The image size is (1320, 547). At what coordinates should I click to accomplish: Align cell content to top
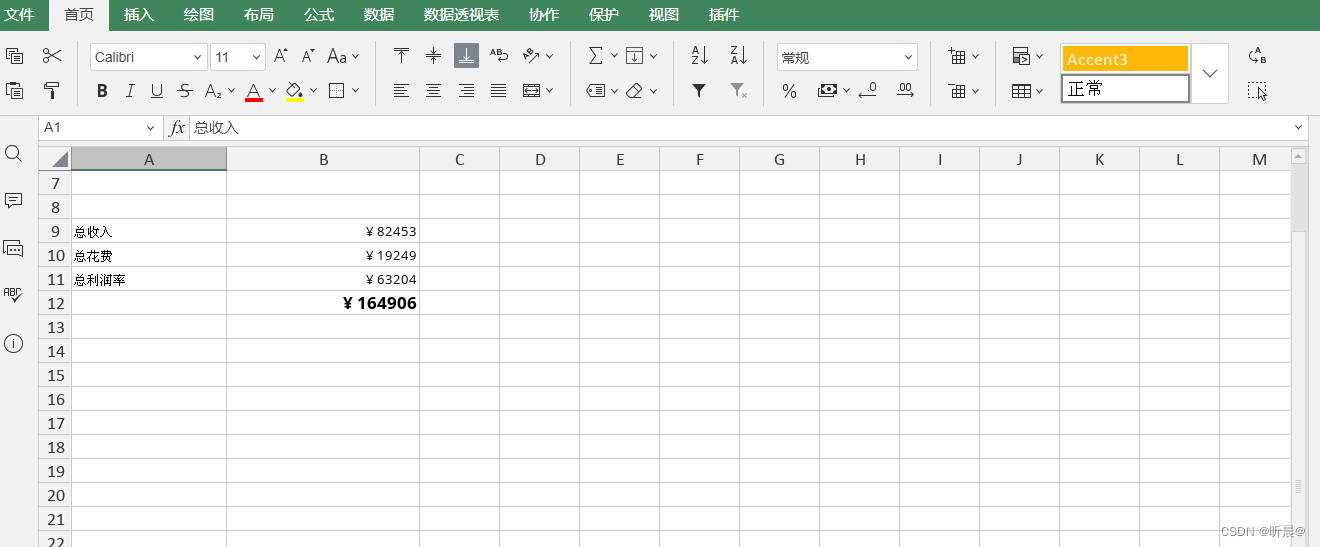tap(401, 56)
